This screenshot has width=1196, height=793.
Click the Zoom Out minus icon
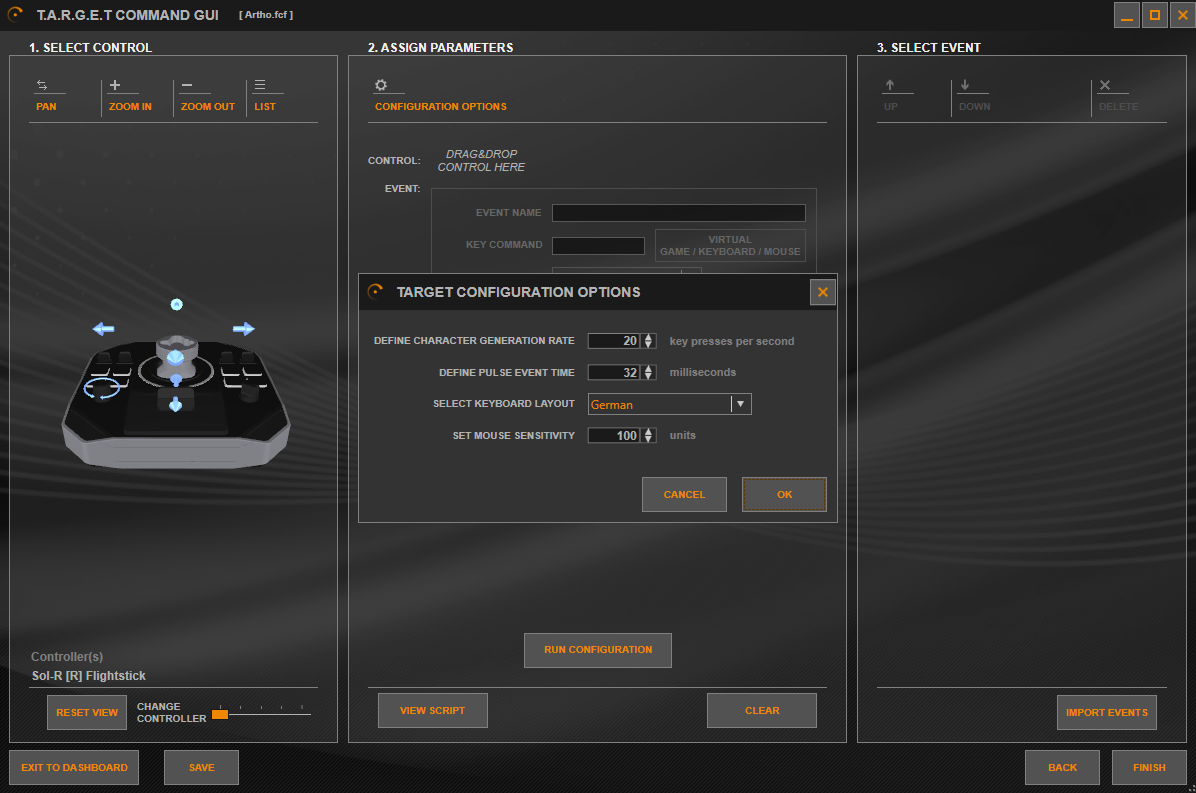pyautogui.click(x=188, y=86)
